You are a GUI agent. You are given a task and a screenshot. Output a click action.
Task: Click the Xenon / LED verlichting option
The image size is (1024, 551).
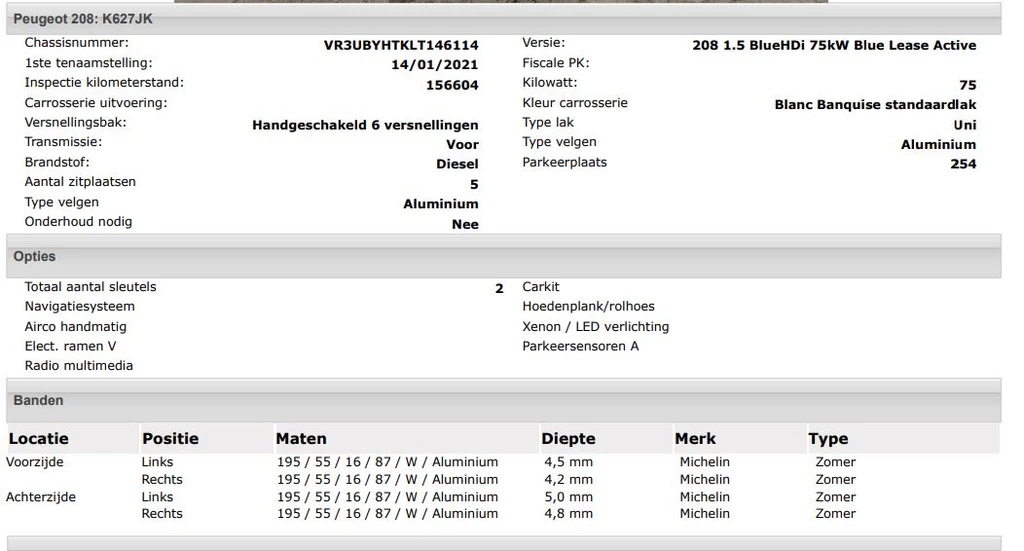[x=595, y=327]
